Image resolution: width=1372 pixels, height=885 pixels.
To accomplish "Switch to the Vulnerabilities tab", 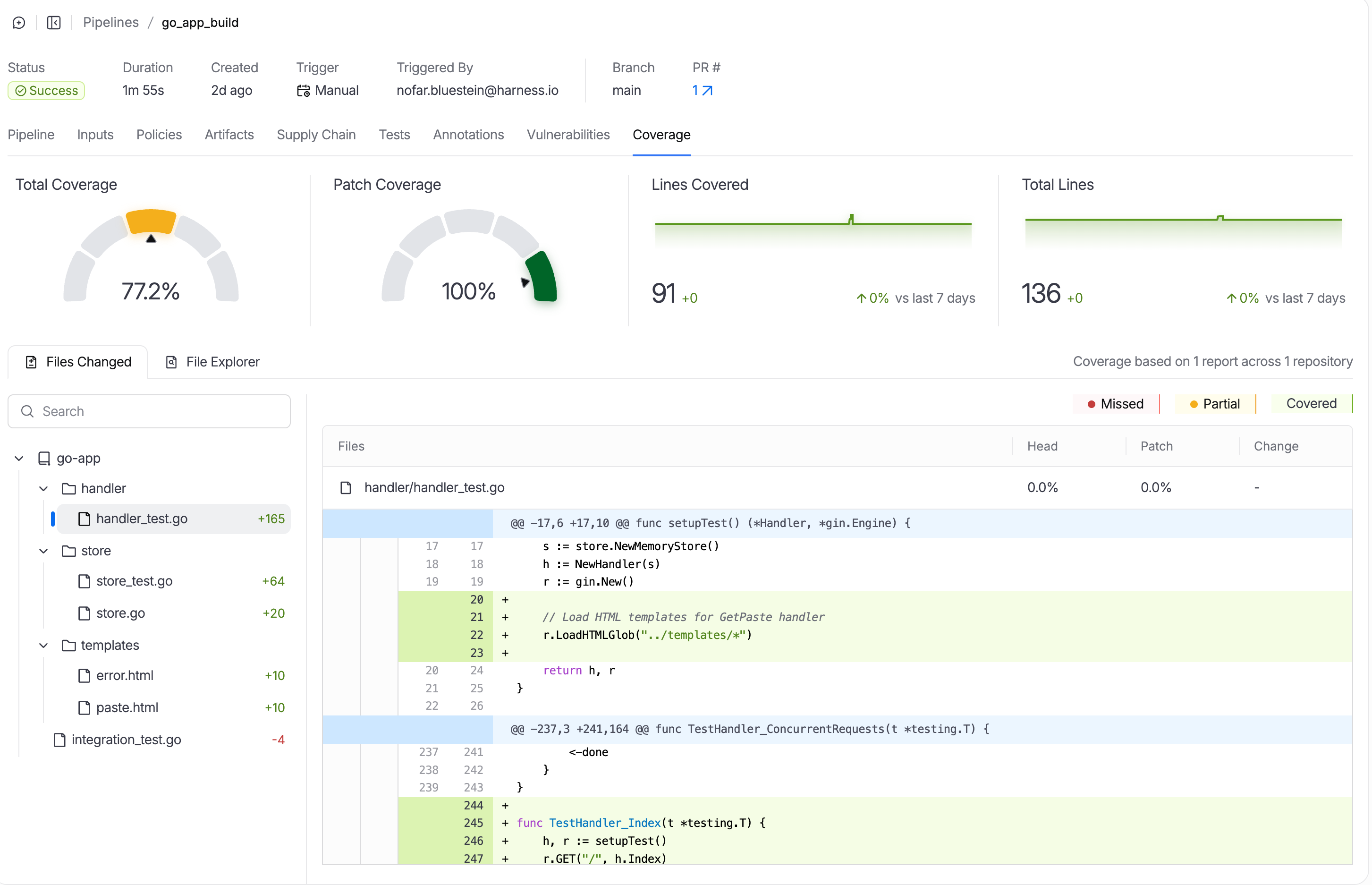I will 567,135.
